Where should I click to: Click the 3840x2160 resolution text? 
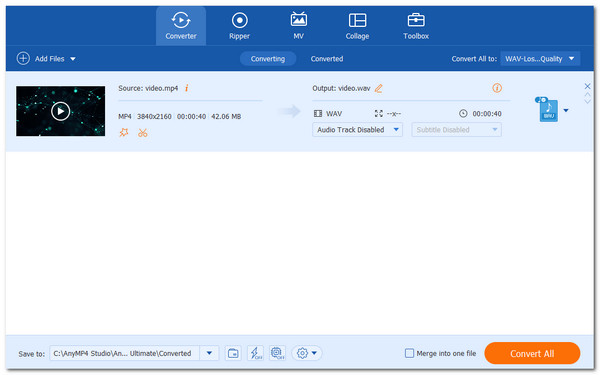(154, 116)
